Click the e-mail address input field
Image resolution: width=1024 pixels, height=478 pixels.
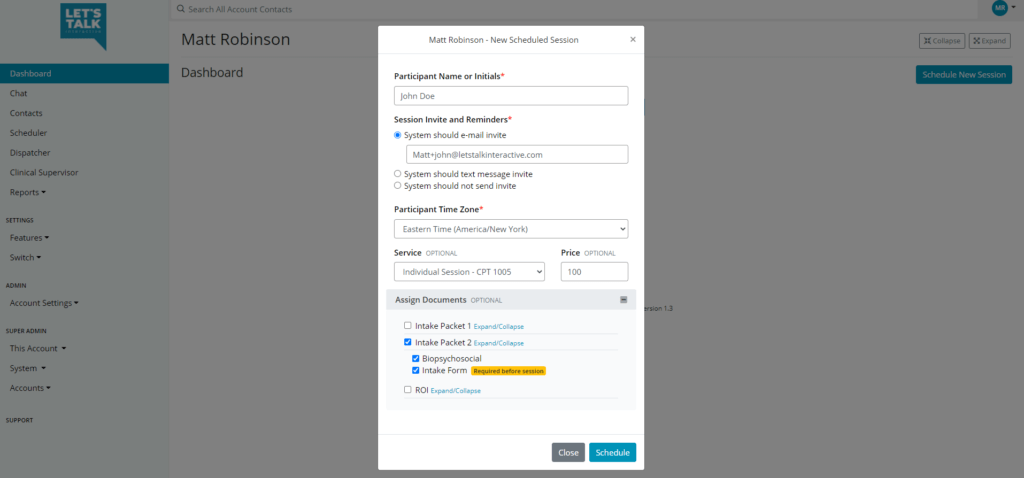coord(517,155)
